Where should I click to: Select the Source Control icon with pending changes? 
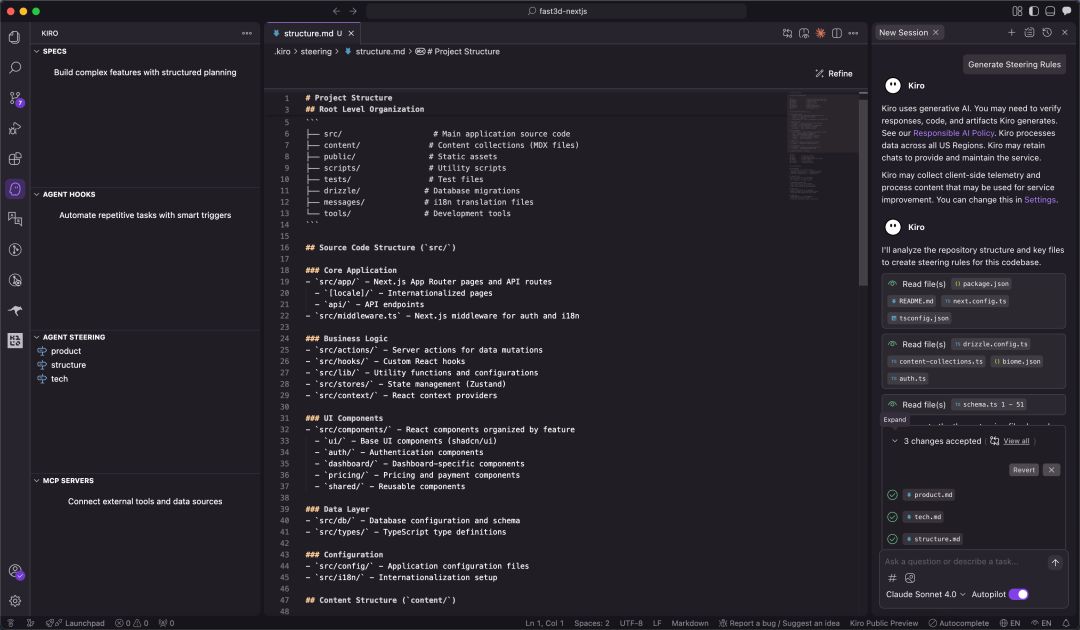[x=15, y=98]
